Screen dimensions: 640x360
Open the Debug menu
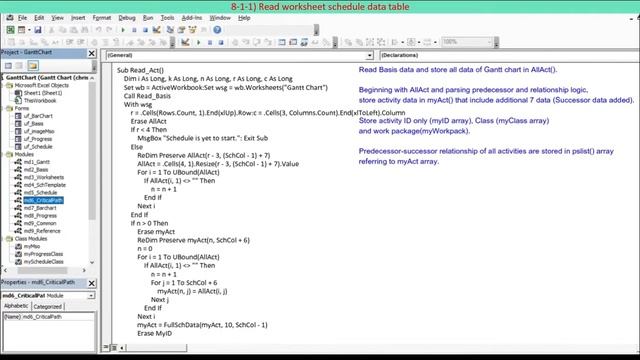click(x=127, y=18)
